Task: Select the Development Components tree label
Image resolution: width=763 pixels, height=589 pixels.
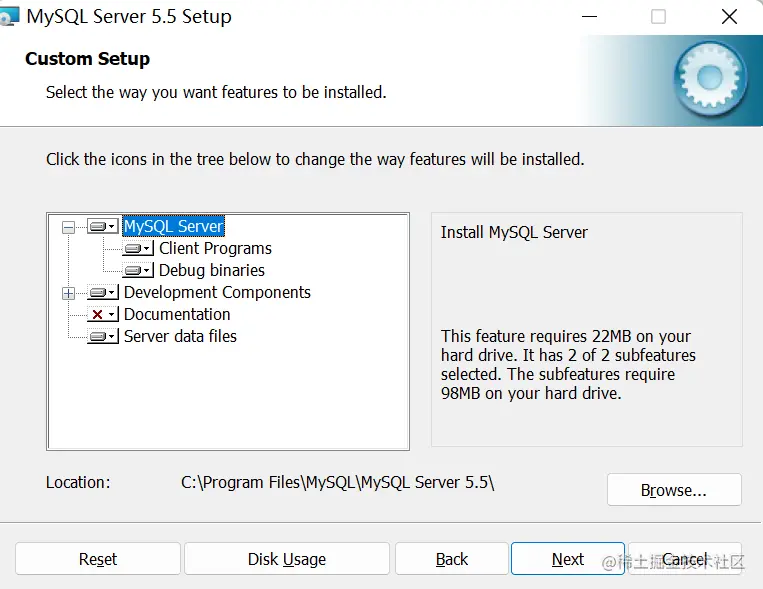Action: click(217, 292)
